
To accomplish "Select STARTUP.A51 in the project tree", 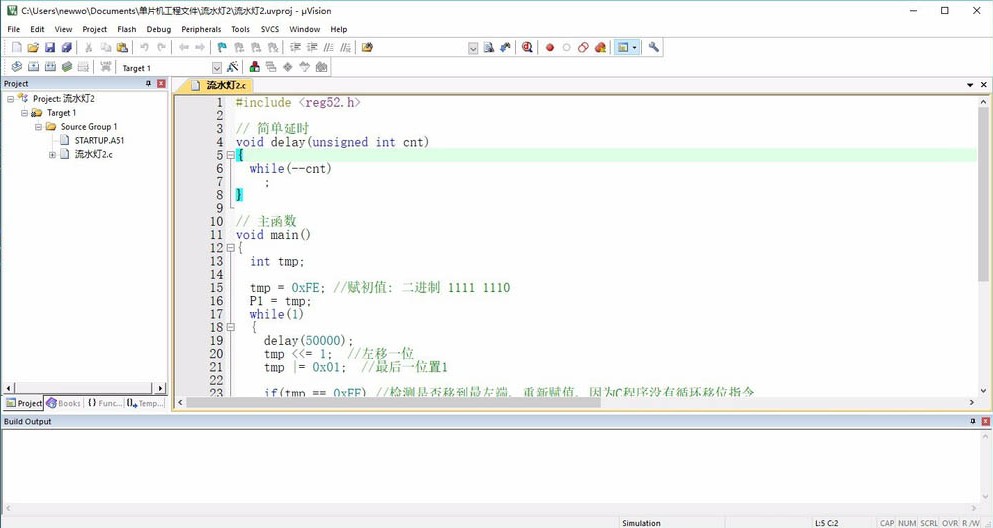I will (x=99, y=141).
